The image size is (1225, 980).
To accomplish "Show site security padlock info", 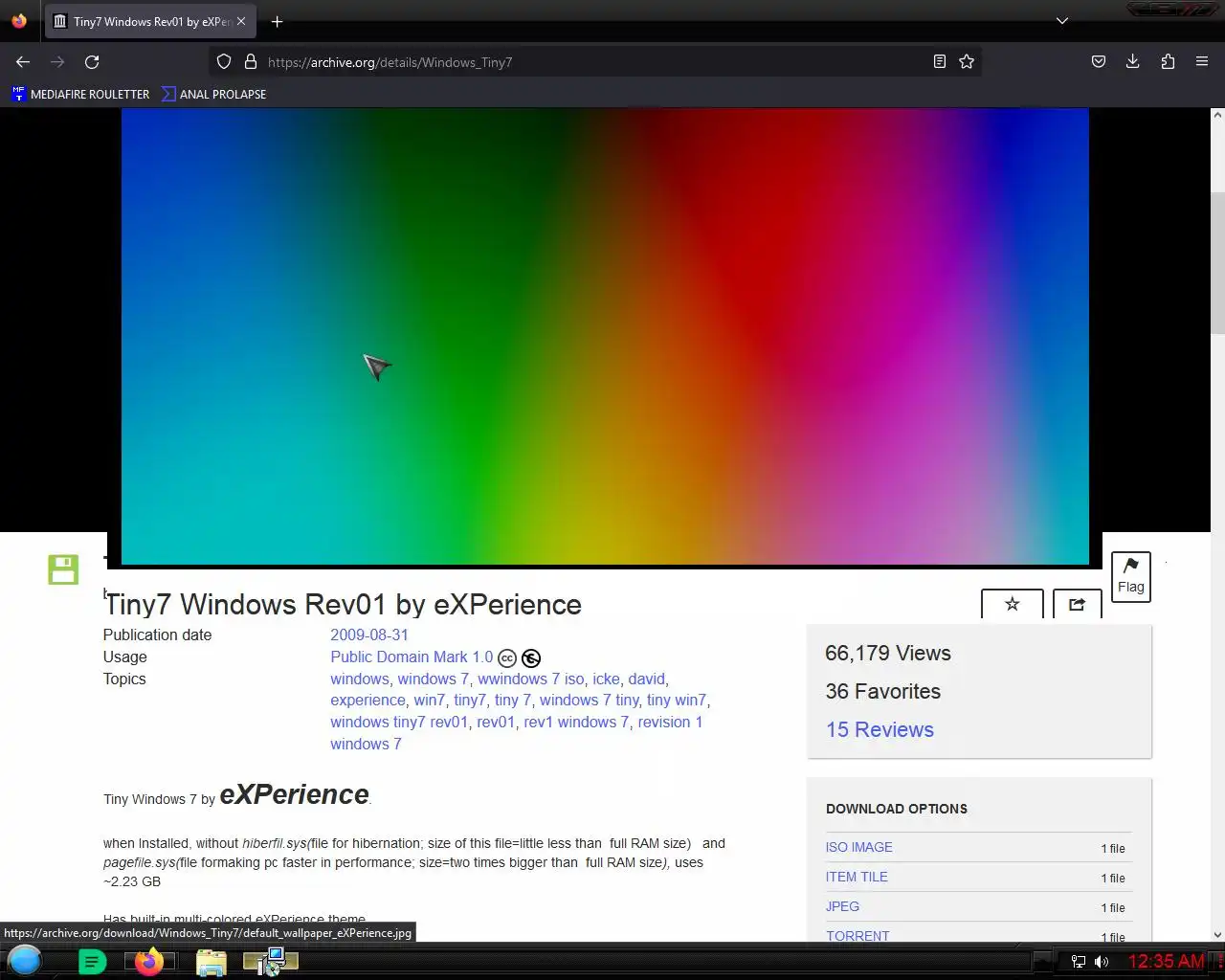I will point(251,61).
